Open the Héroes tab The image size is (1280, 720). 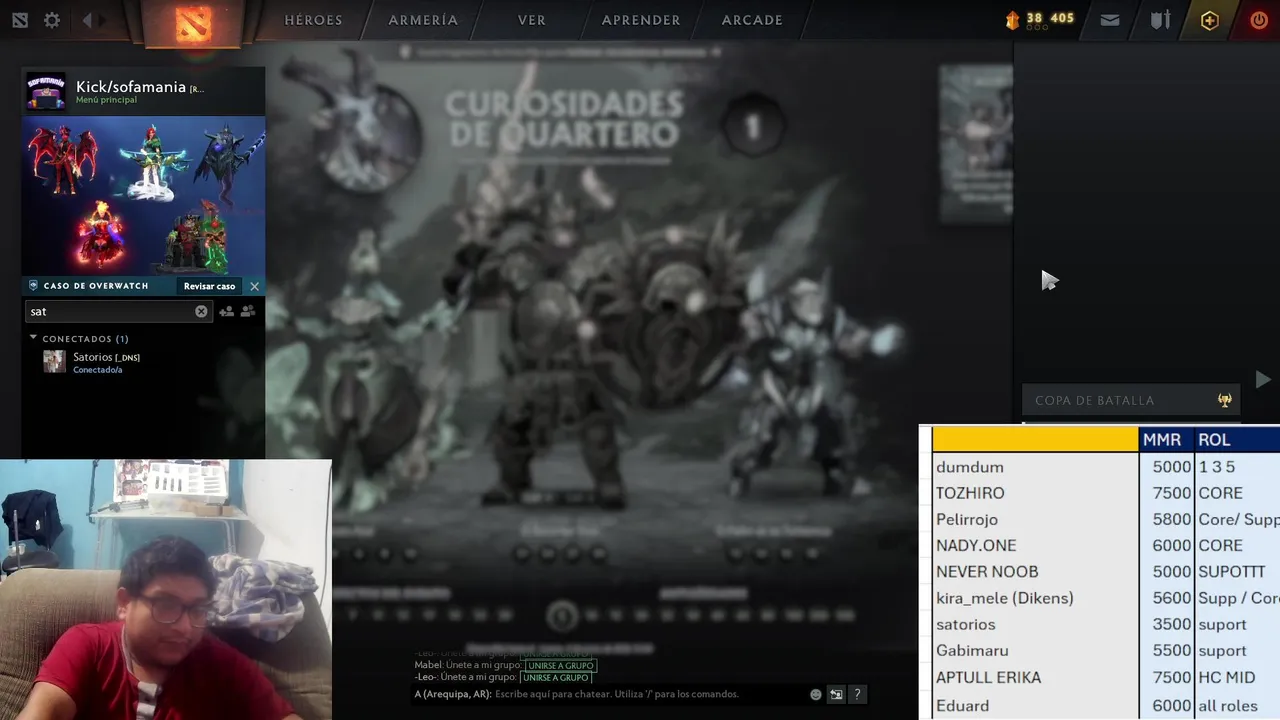coord(313,20)
